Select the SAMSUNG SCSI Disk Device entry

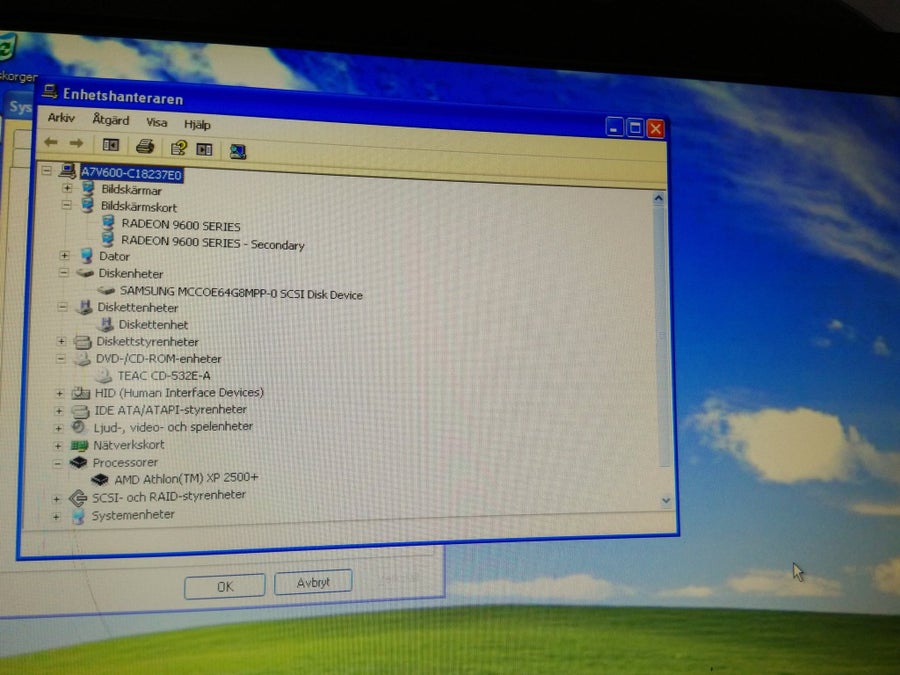point(230,293)
